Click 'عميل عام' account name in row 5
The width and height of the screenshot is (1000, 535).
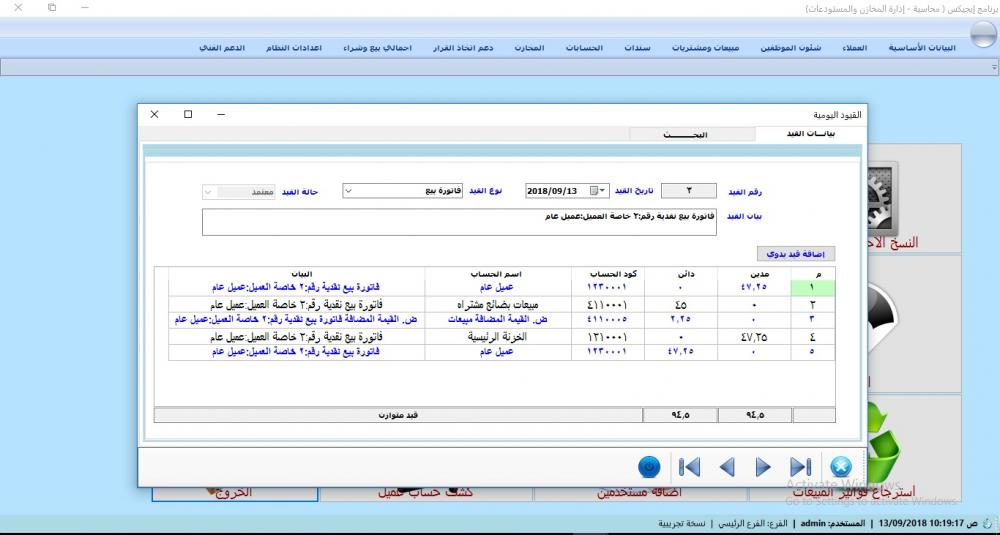497,351
